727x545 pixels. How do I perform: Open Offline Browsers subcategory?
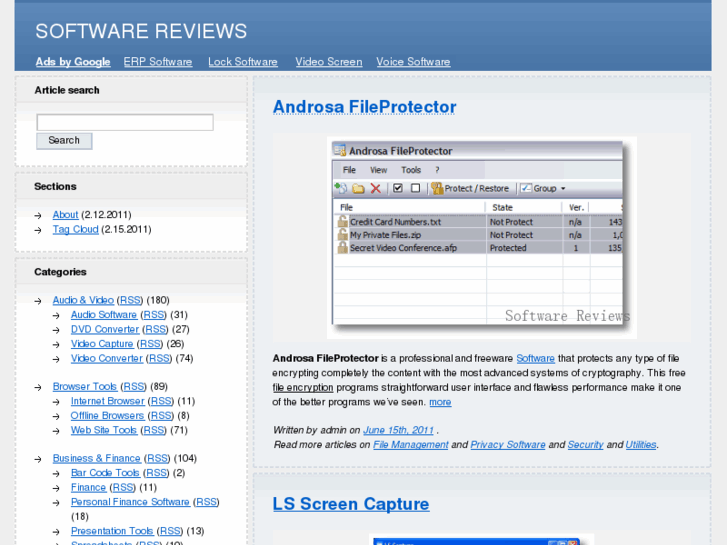107,416
